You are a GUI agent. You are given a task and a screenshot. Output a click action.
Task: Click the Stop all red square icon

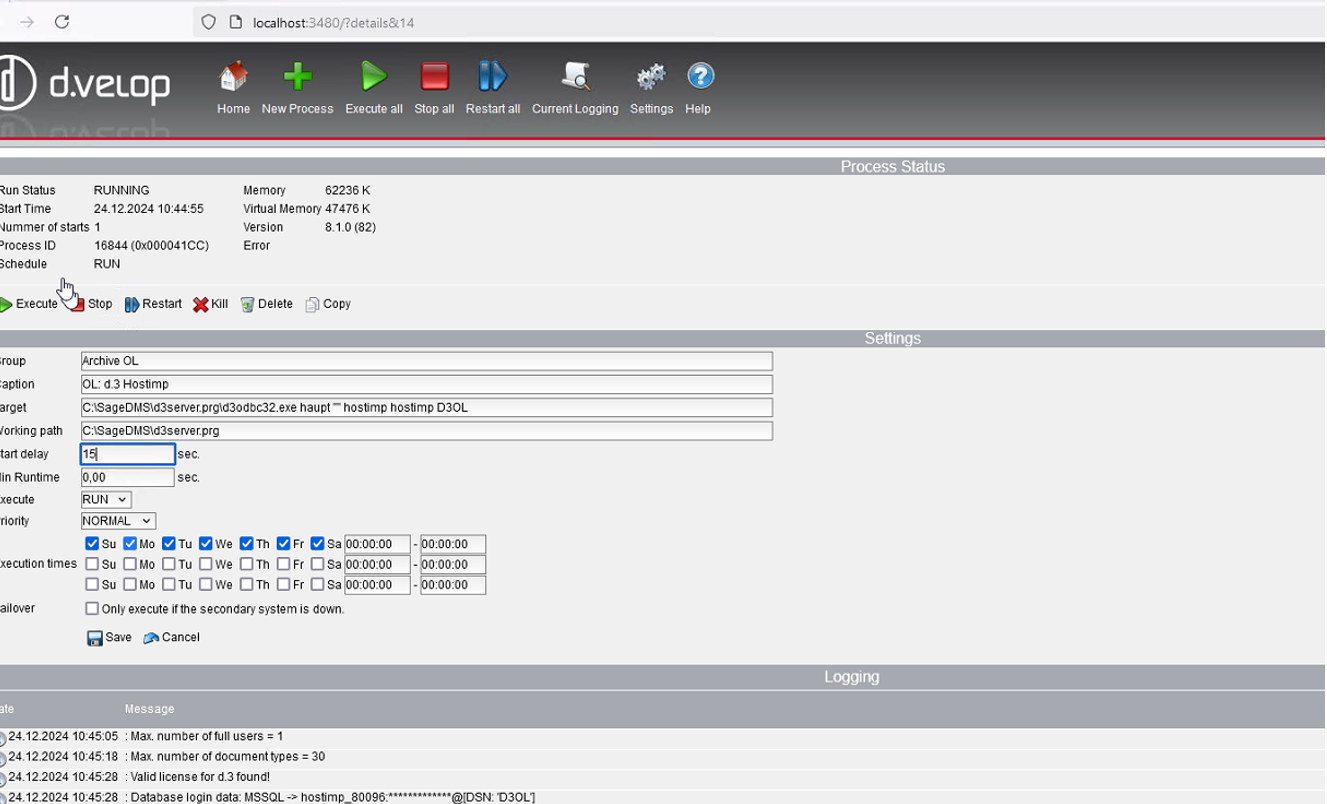[x=434, y=77]
